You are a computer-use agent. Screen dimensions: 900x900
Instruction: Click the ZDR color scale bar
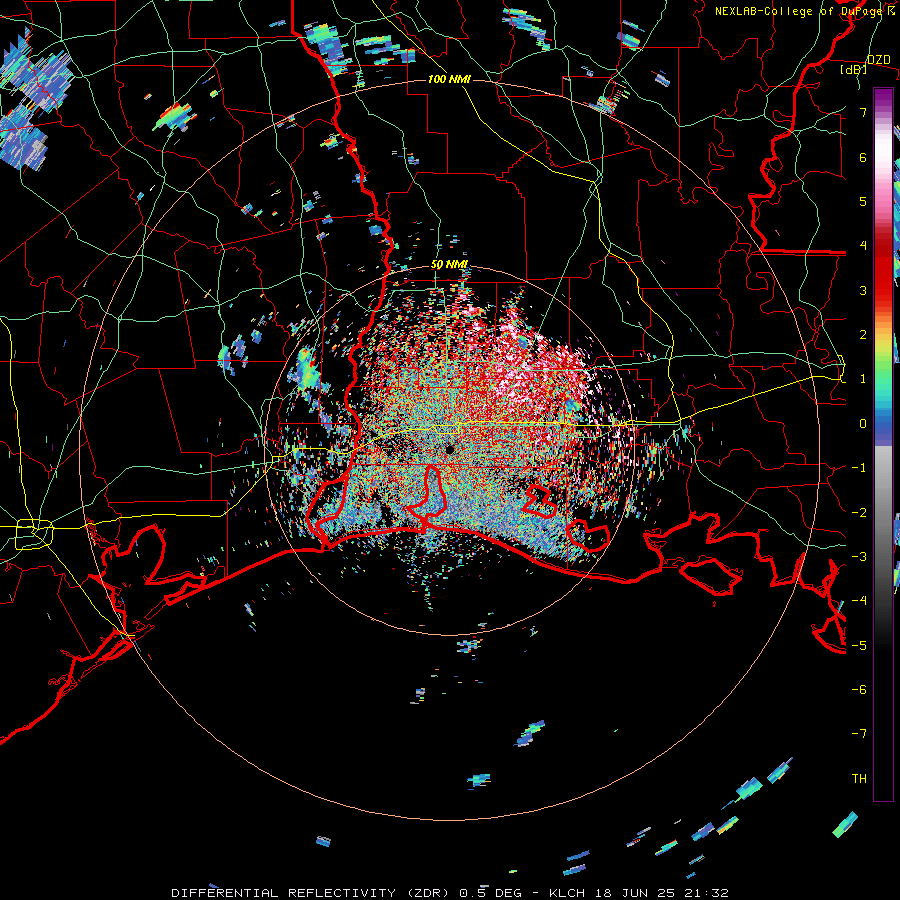point(883,444)
